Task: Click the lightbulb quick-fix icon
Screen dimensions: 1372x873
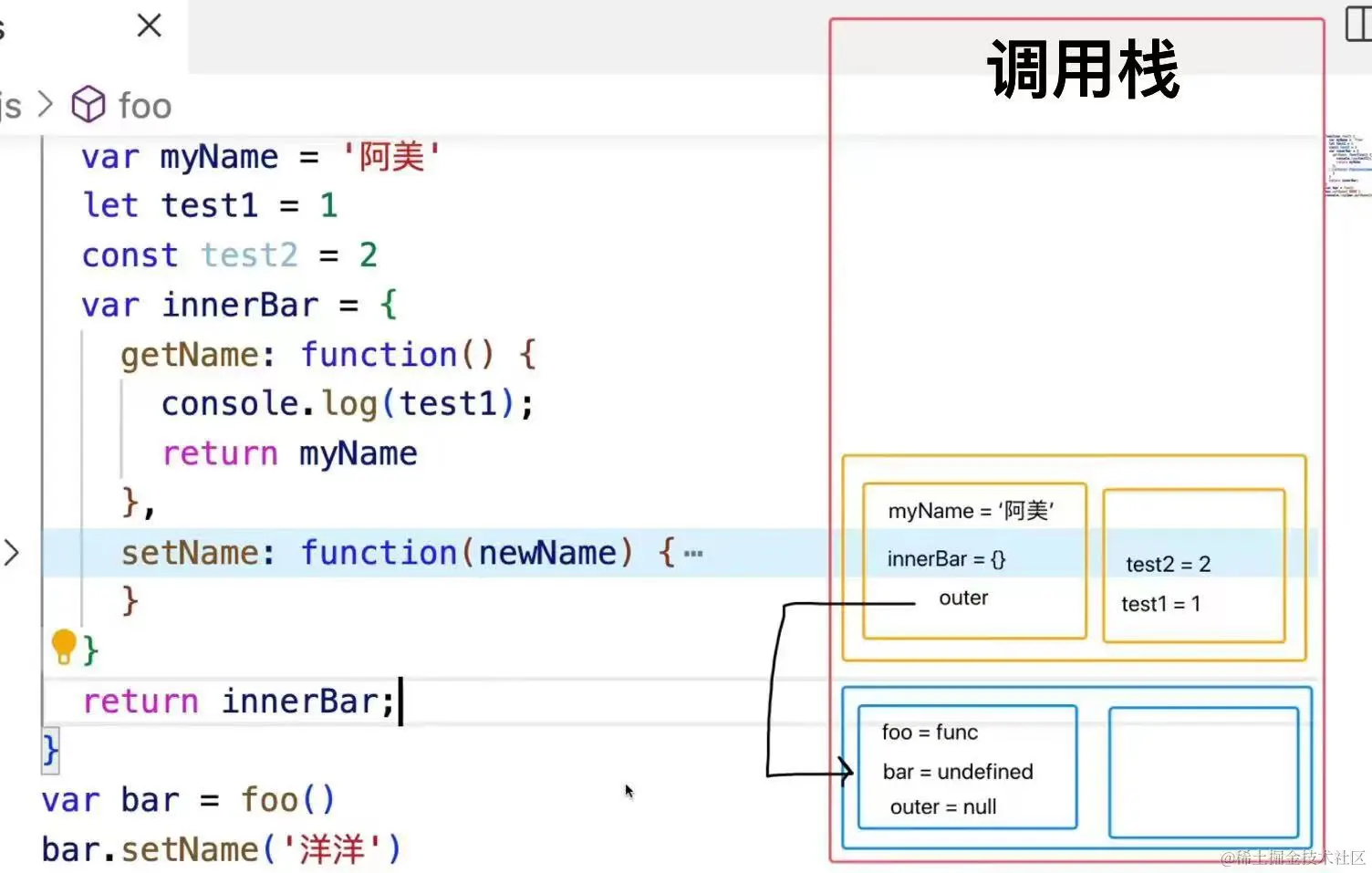Action: coord(64,647)
